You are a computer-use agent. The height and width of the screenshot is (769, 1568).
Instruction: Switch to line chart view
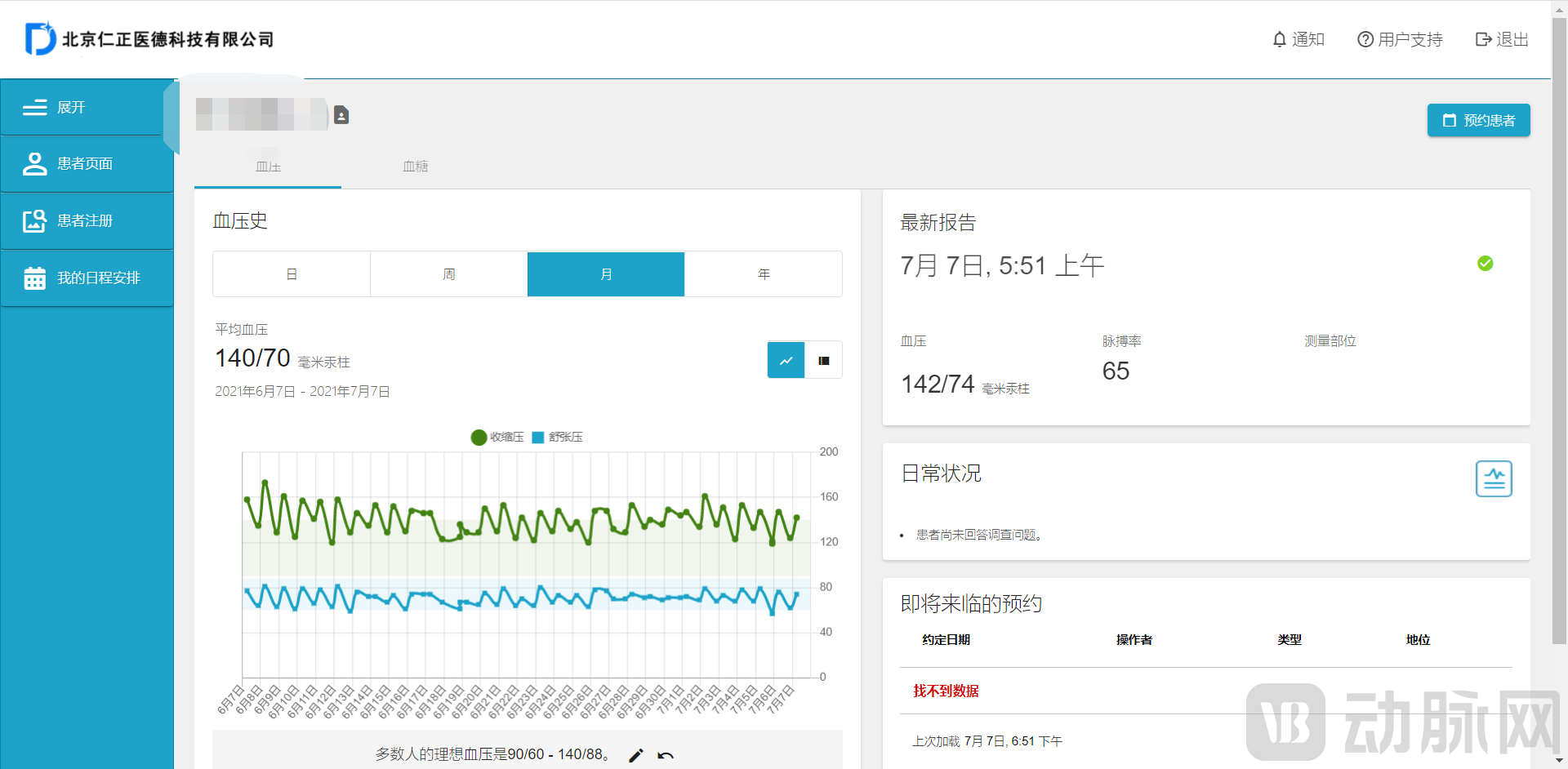[786, 360]
